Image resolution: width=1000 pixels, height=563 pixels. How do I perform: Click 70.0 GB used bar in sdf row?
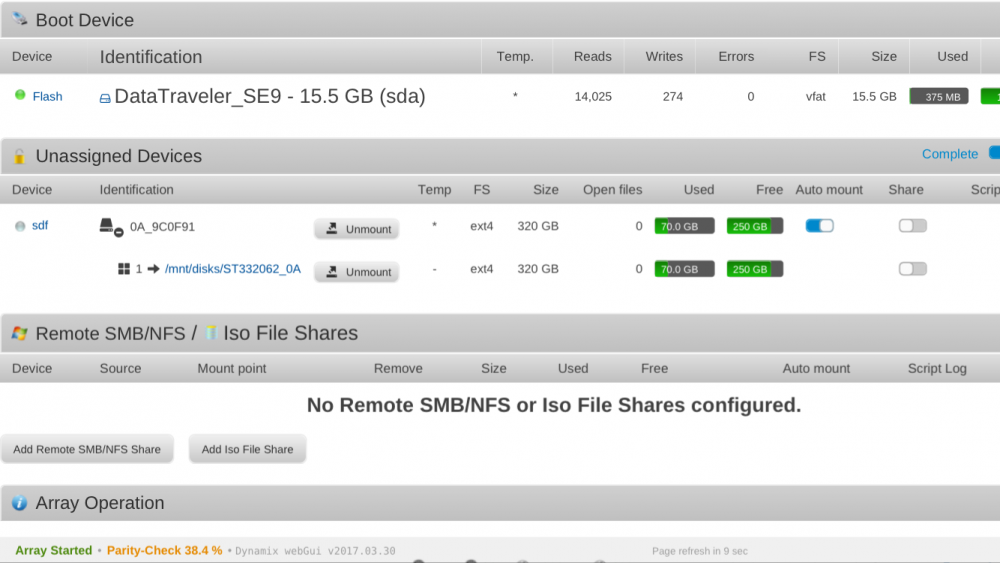684,226
